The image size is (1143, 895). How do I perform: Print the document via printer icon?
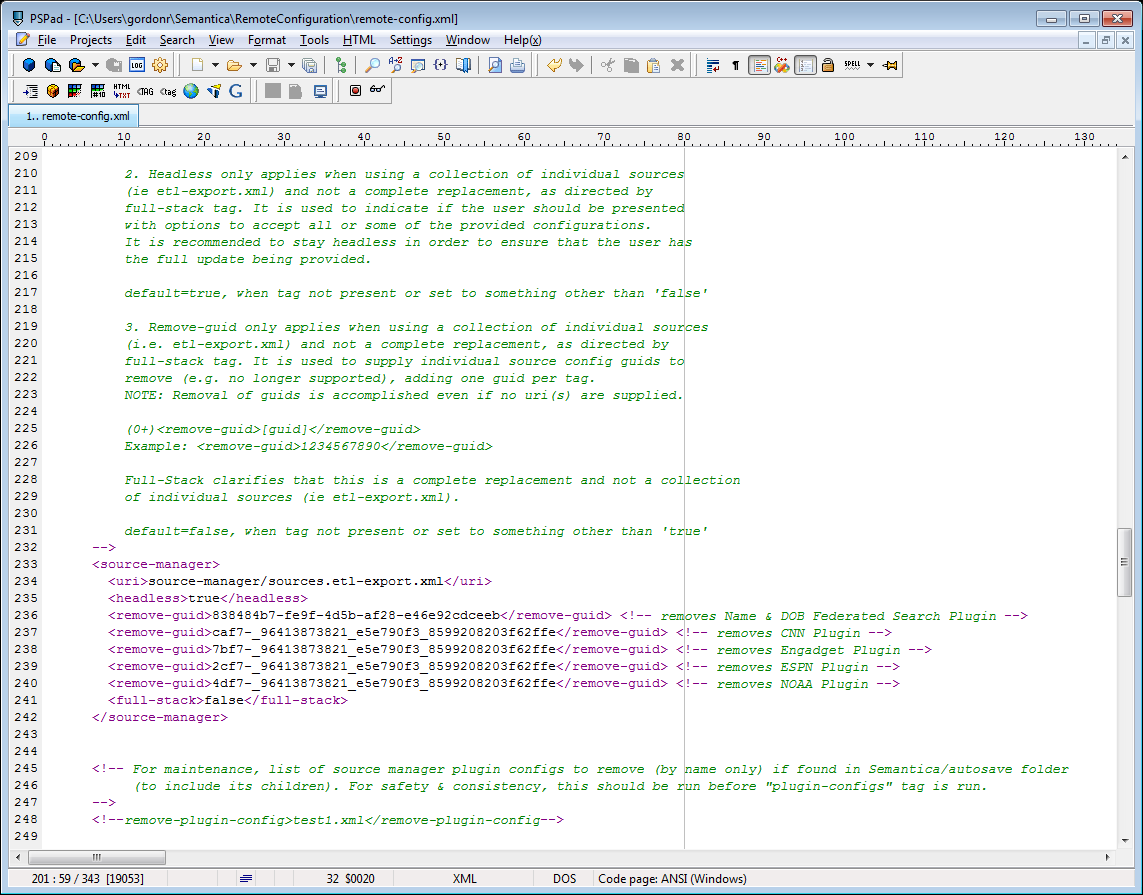pos(517,65)
